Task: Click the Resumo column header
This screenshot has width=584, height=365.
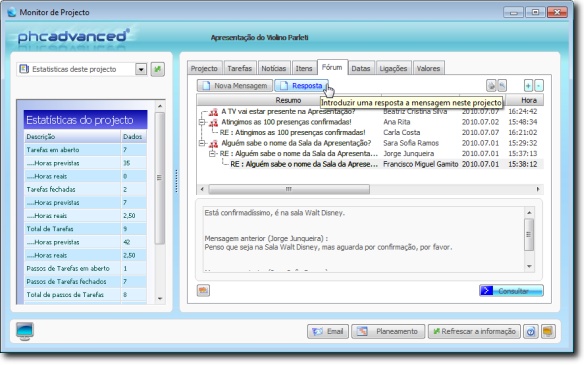Action: [x=288, y=100]
